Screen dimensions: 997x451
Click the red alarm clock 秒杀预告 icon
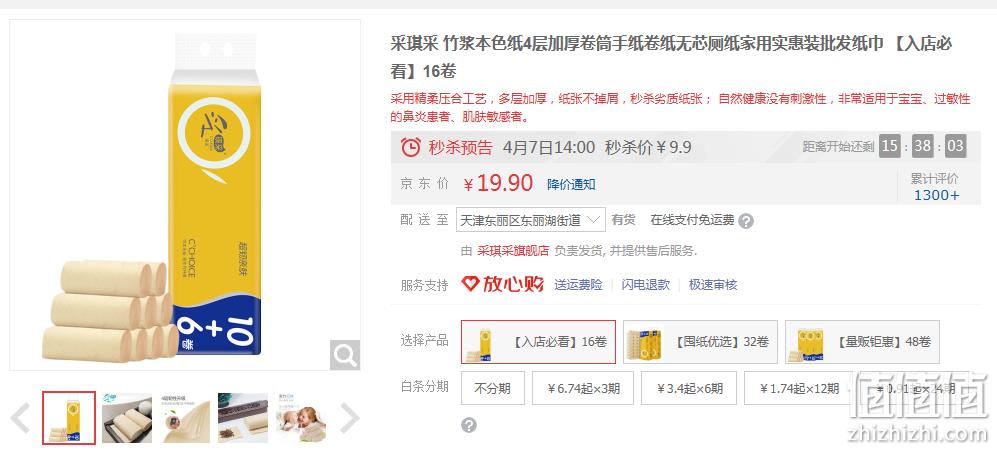(411, 147)
